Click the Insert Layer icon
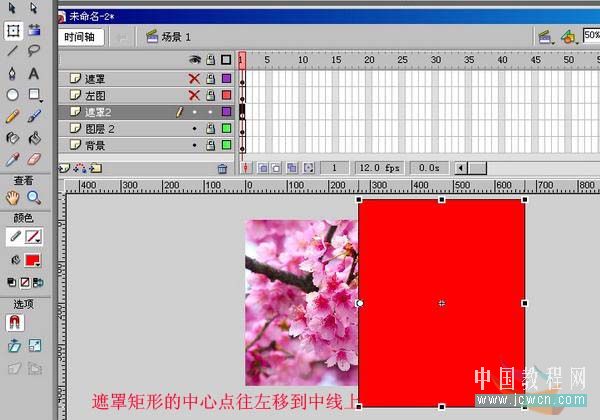Viewport: 600px width, 420px height. (x=64, y=168)
